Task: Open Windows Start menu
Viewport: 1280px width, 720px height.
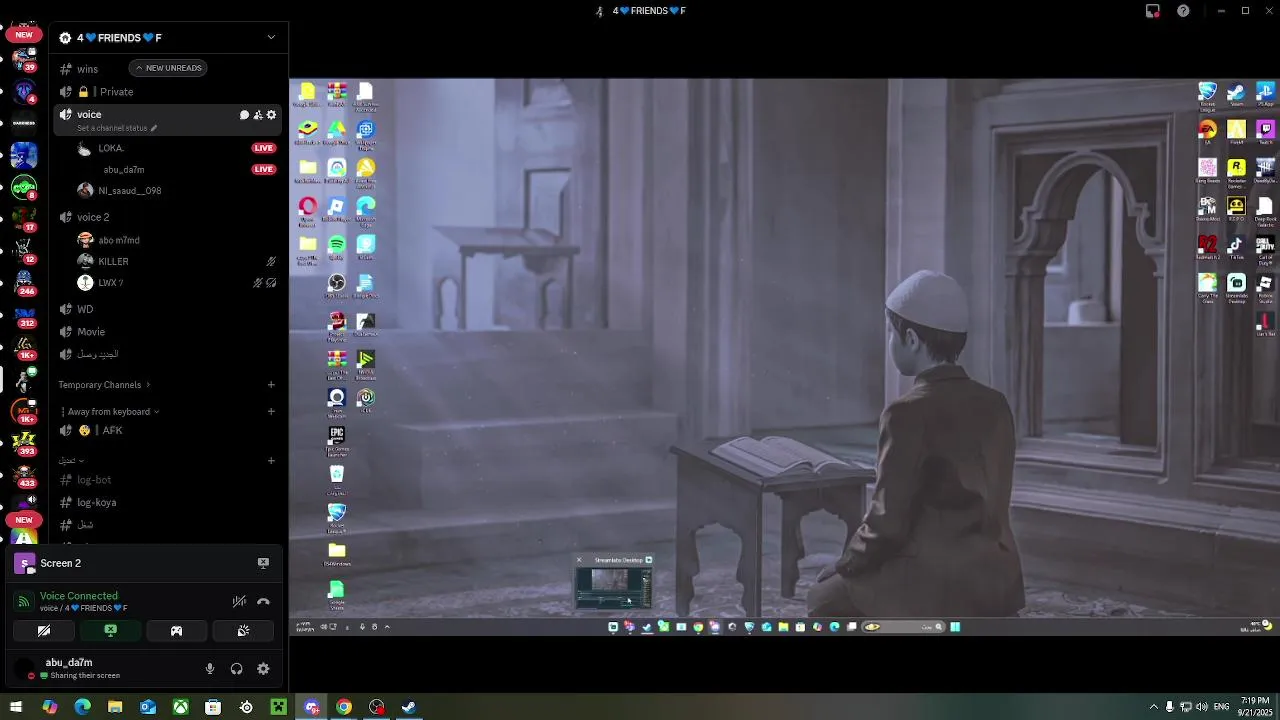Action: tap(16, 707)
